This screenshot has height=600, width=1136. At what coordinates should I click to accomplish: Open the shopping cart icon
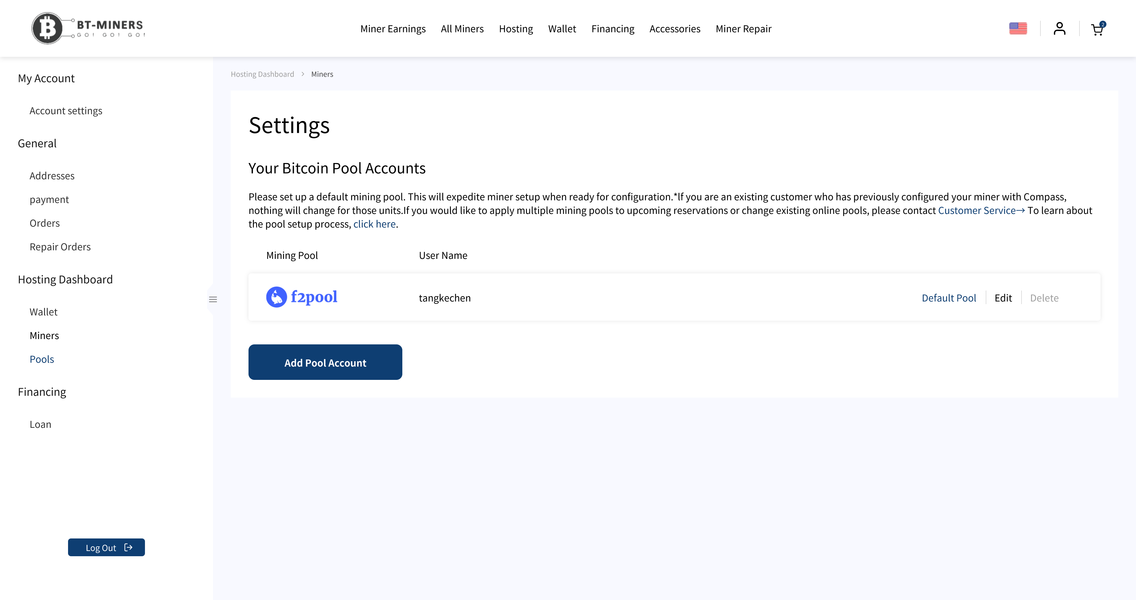[x=1097, y=29]
